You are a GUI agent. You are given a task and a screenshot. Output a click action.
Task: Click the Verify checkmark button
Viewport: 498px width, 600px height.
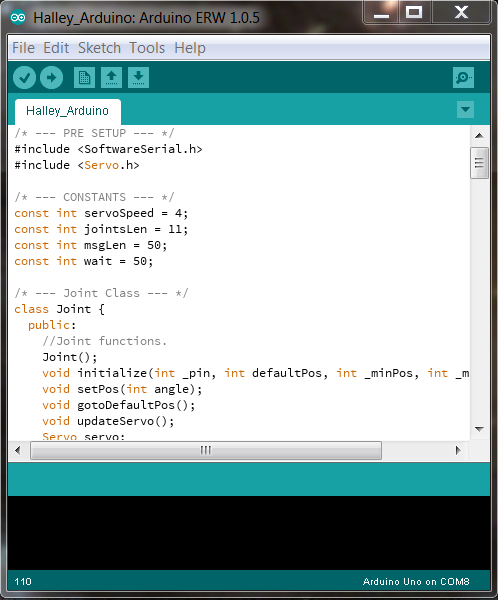[24, 78]
